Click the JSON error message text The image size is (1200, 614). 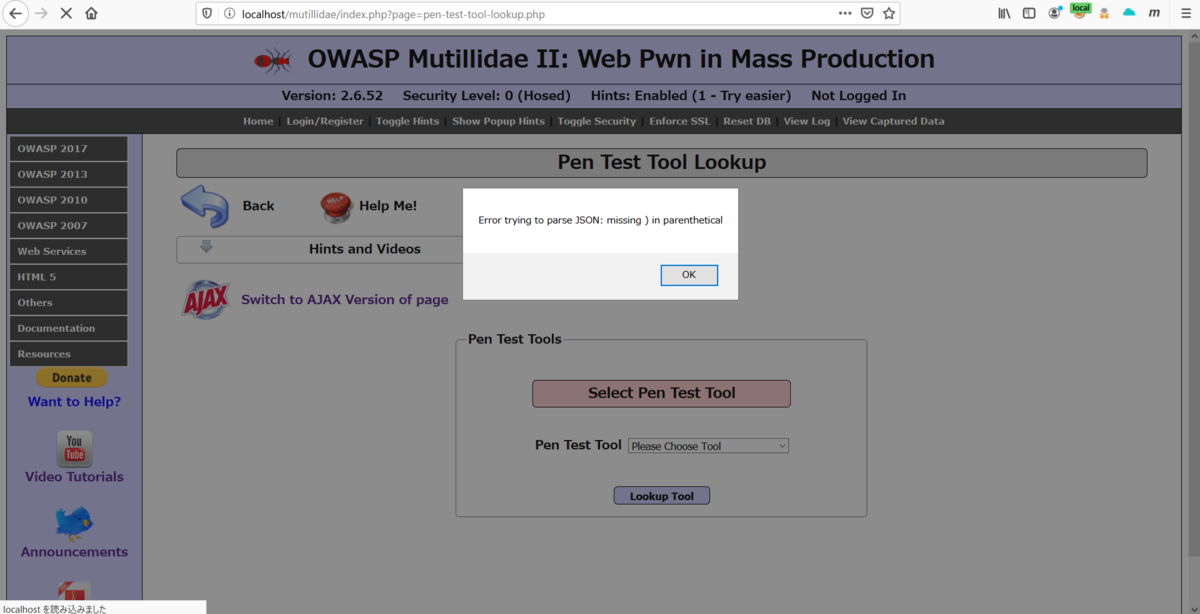point(600,220)
